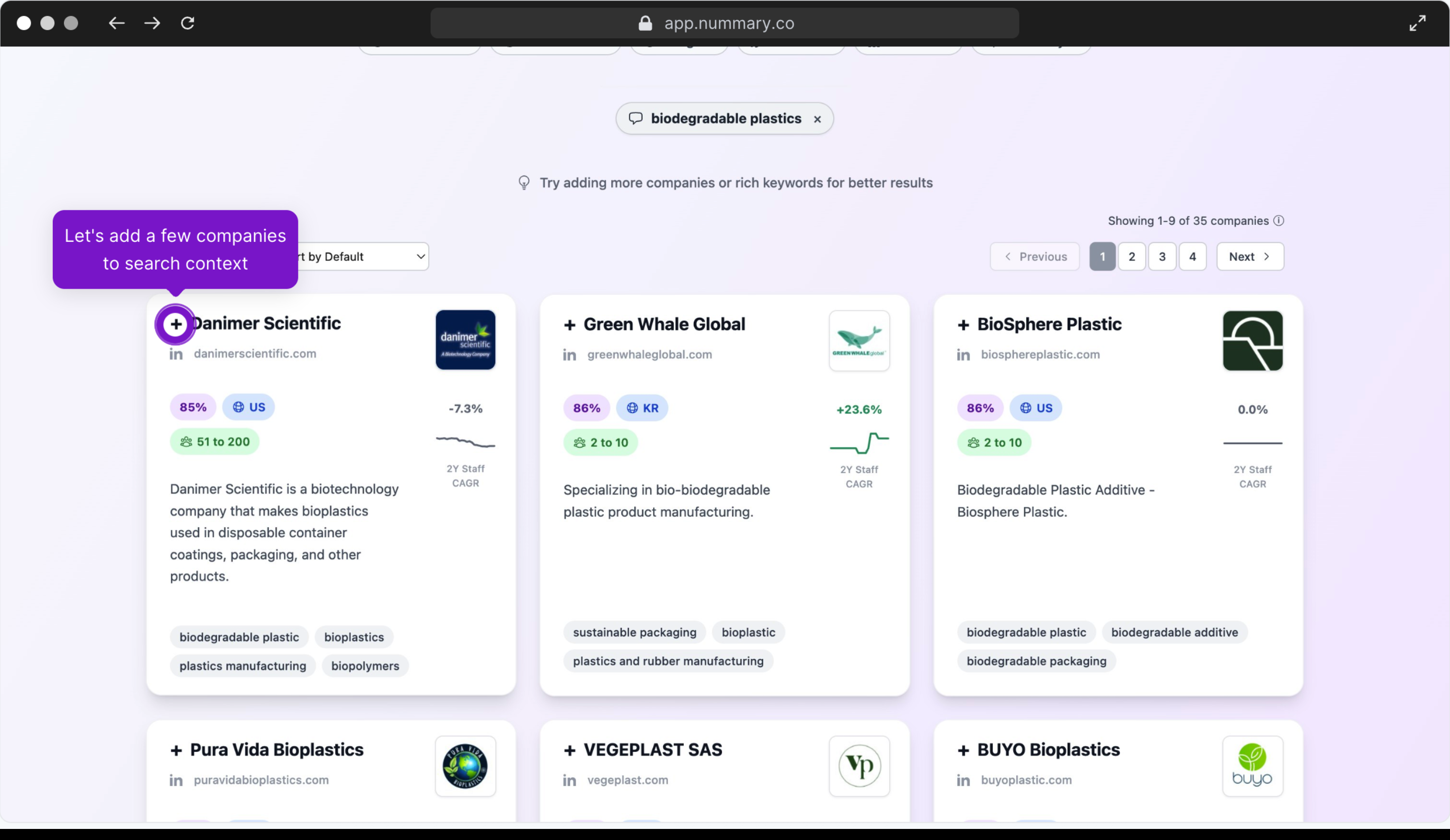Open danimerscientific.com link
Viewport: 1450px width, 840px height.
click(x=255, y=354)
